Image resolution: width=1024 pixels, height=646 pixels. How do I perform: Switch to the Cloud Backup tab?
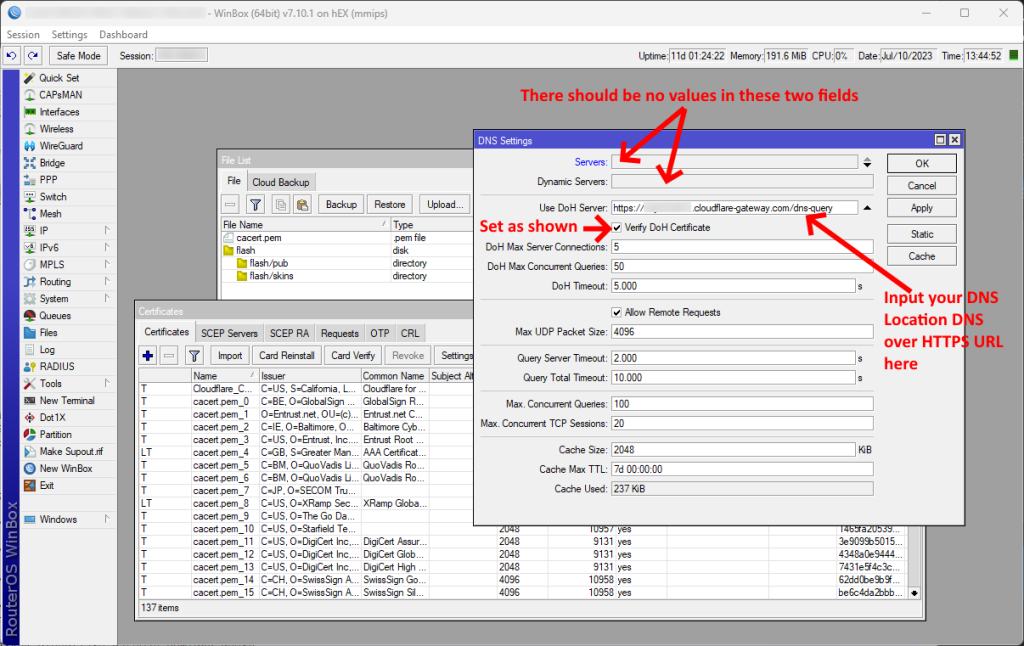281,182
